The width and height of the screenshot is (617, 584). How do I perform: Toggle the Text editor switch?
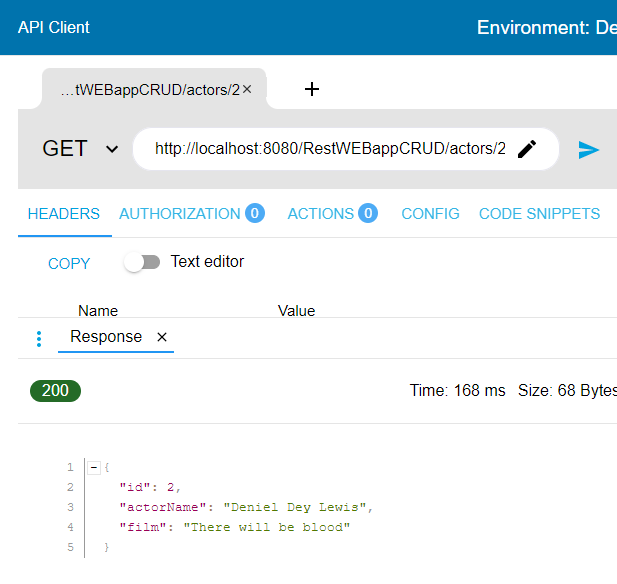pos(142,262)
